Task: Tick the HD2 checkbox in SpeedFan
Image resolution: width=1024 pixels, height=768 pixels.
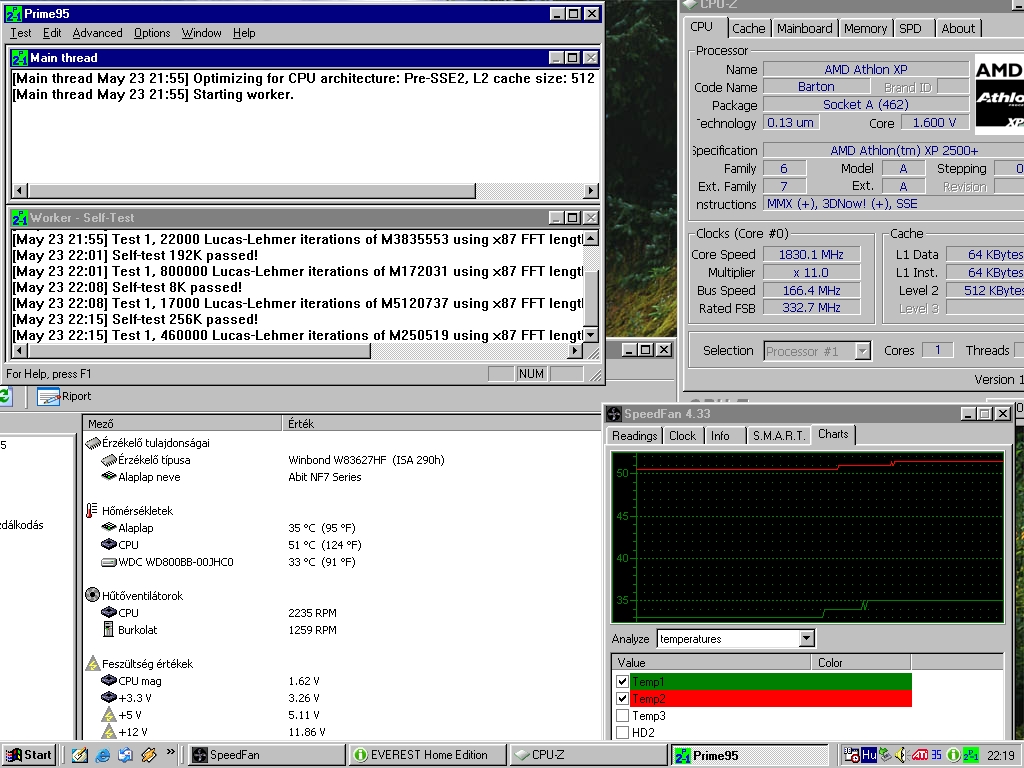Action: (x=623, y=733)
